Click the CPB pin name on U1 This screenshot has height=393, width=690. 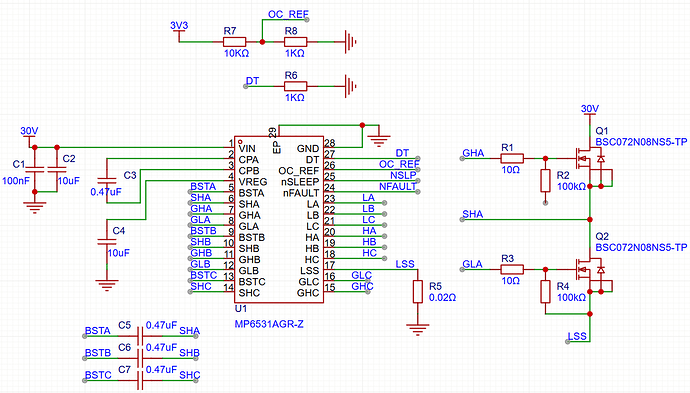point(249,171)
